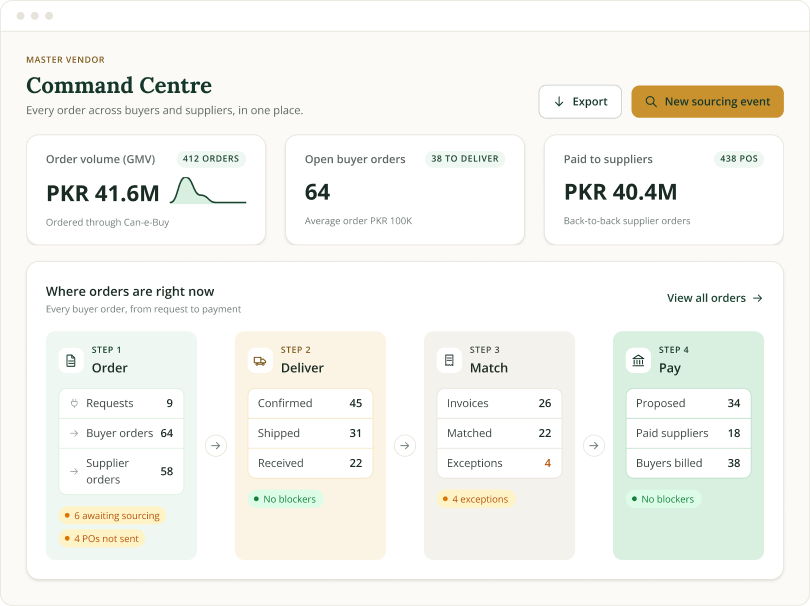Open the Exceptions row showing 4
Screen dimensions: 810x606
500,463
